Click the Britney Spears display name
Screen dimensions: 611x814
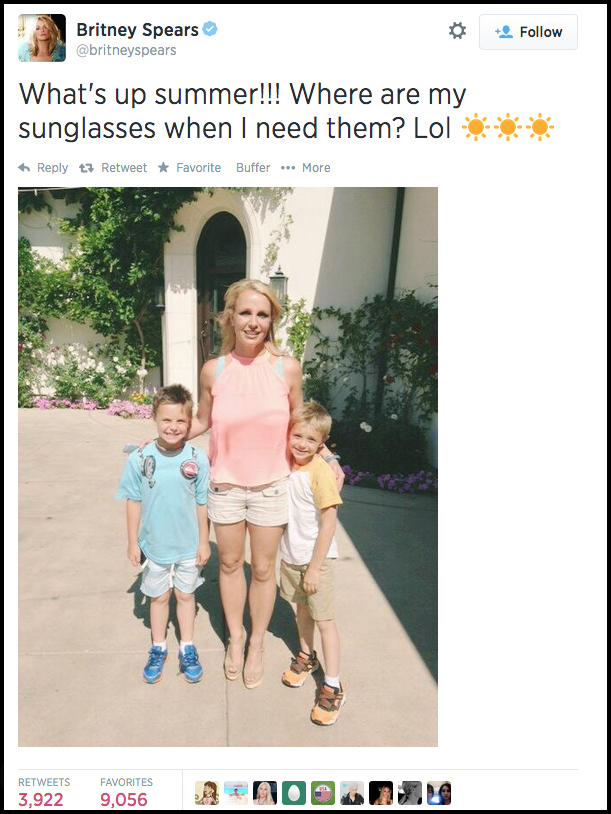pos(137,30)
